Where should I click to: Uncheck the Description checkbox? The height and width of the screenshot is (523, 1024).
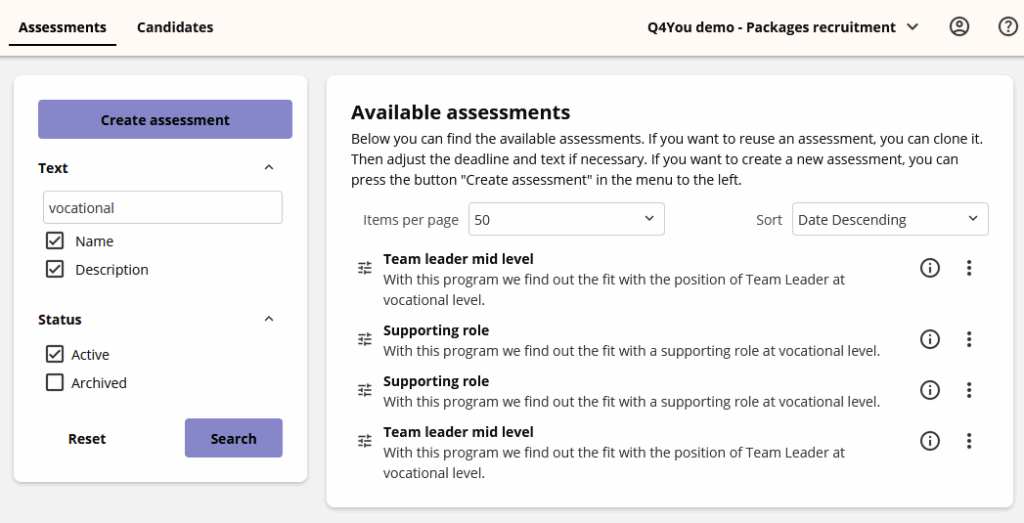[x=55, y=269]
